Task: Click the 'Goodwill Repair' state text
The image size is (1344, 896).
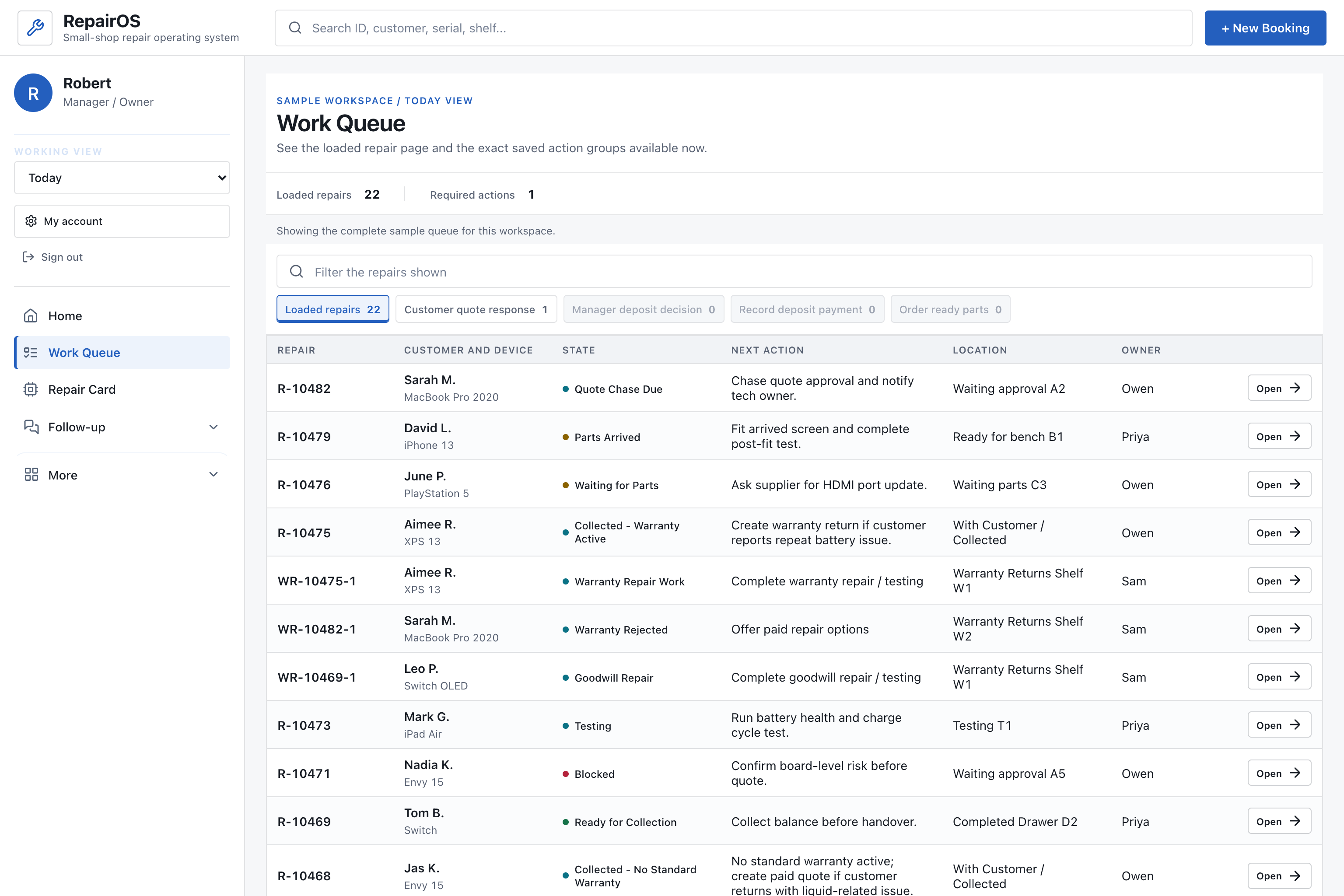Action: point(614,678)
